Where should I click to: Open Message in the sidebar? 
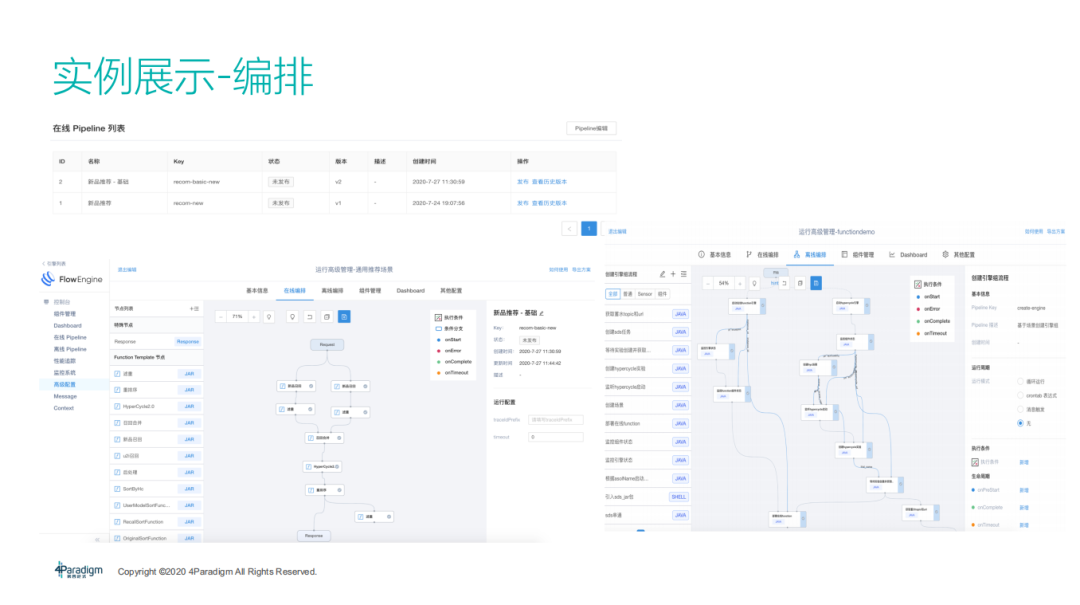pos(65,396)
